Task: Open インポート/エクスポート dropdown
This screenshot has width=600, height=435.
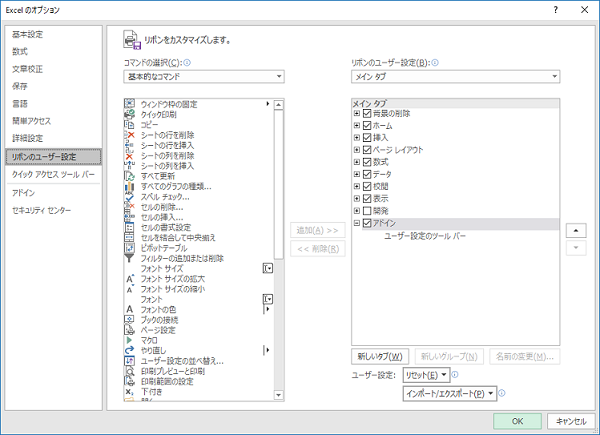Action: coord(450,393)
